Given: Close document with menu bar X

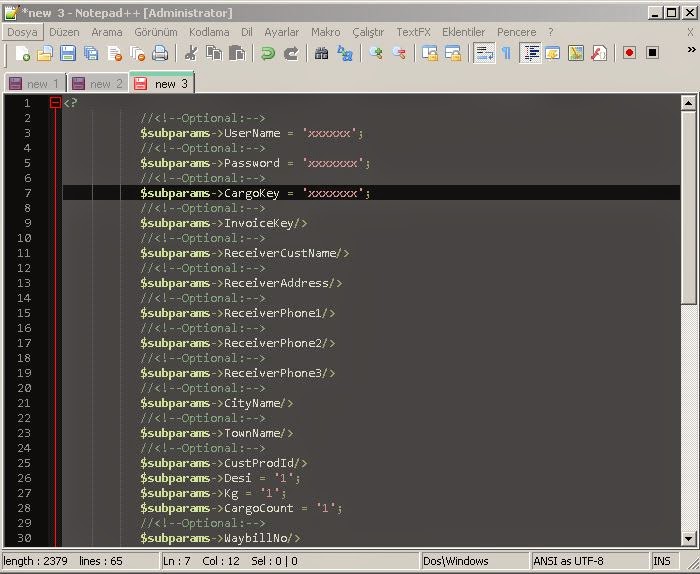Looking at the screenshot, I should pyautogui.click(x=690, y=32).
